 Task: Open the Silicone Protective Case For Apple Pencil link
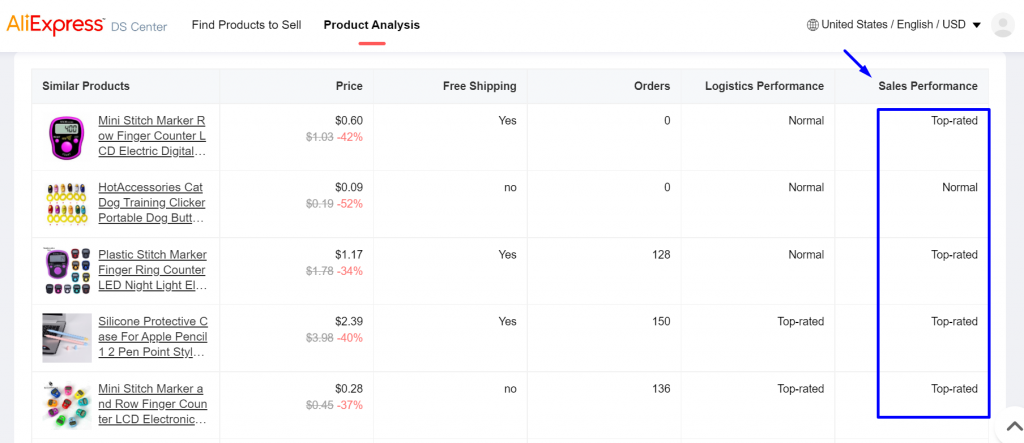point(152,337)
